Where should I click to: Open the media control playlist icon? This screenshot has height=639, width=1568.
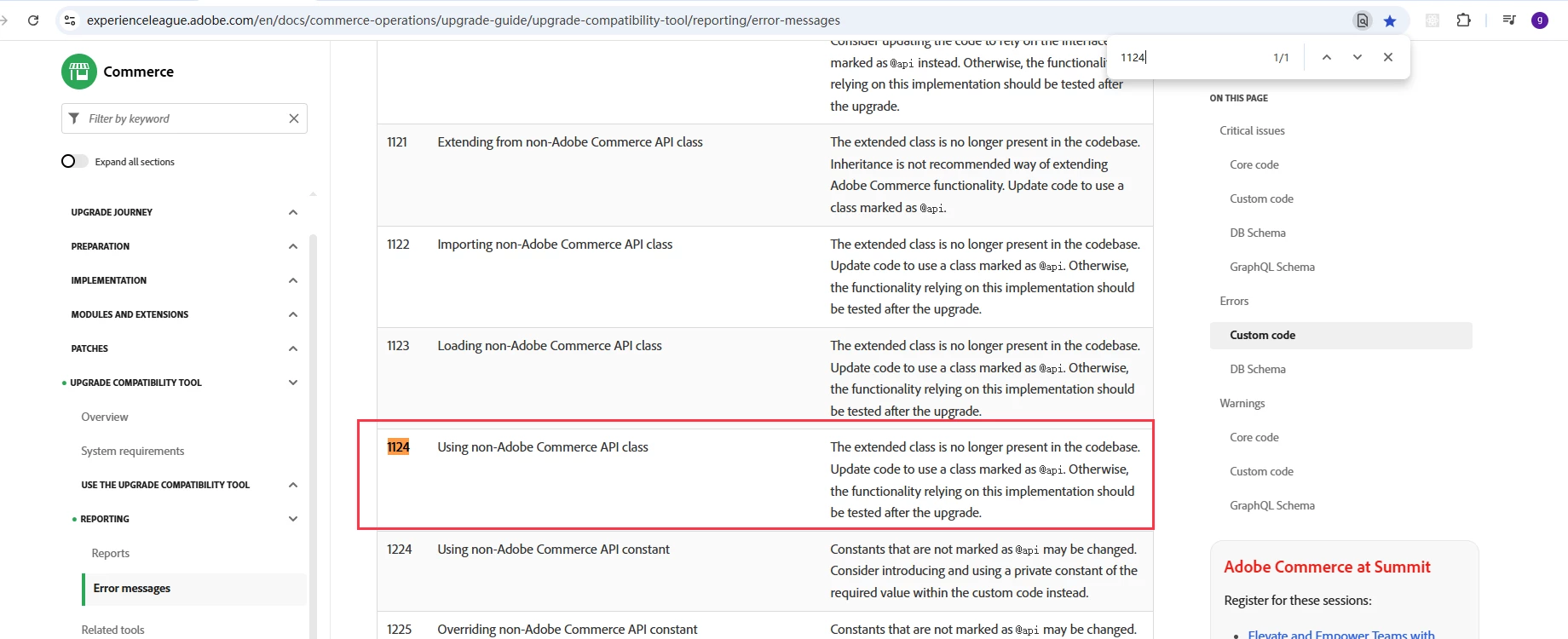click(1509, 20)
